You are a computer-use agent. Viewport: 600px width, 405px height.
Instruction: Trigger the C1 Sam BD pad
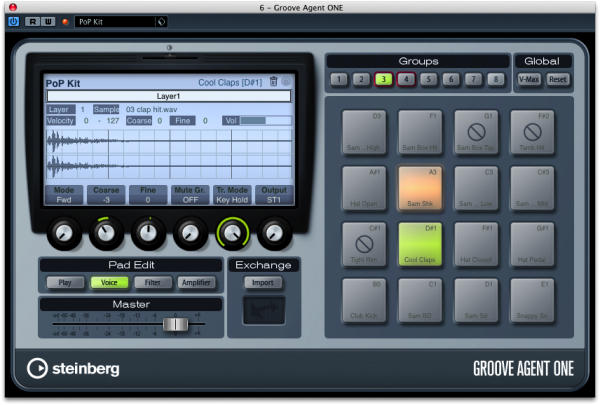pos(420,300)
